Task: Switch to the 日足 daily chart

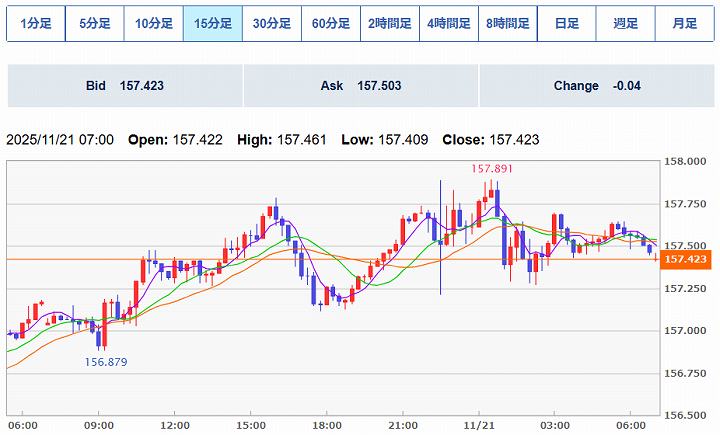Action: click(x=566, y=23)
